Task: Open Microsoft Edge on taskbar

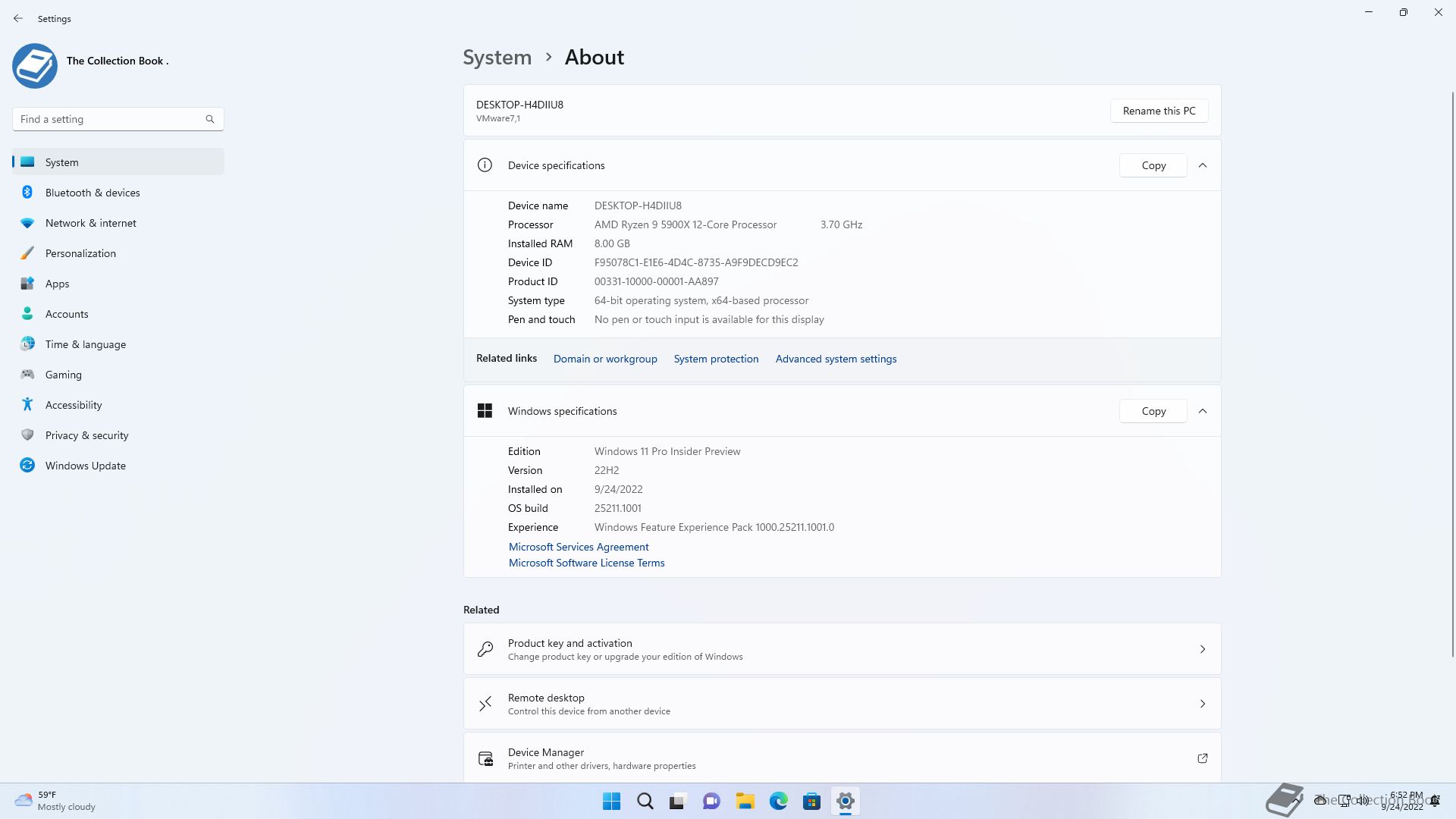Action: [x=779, y=801]
